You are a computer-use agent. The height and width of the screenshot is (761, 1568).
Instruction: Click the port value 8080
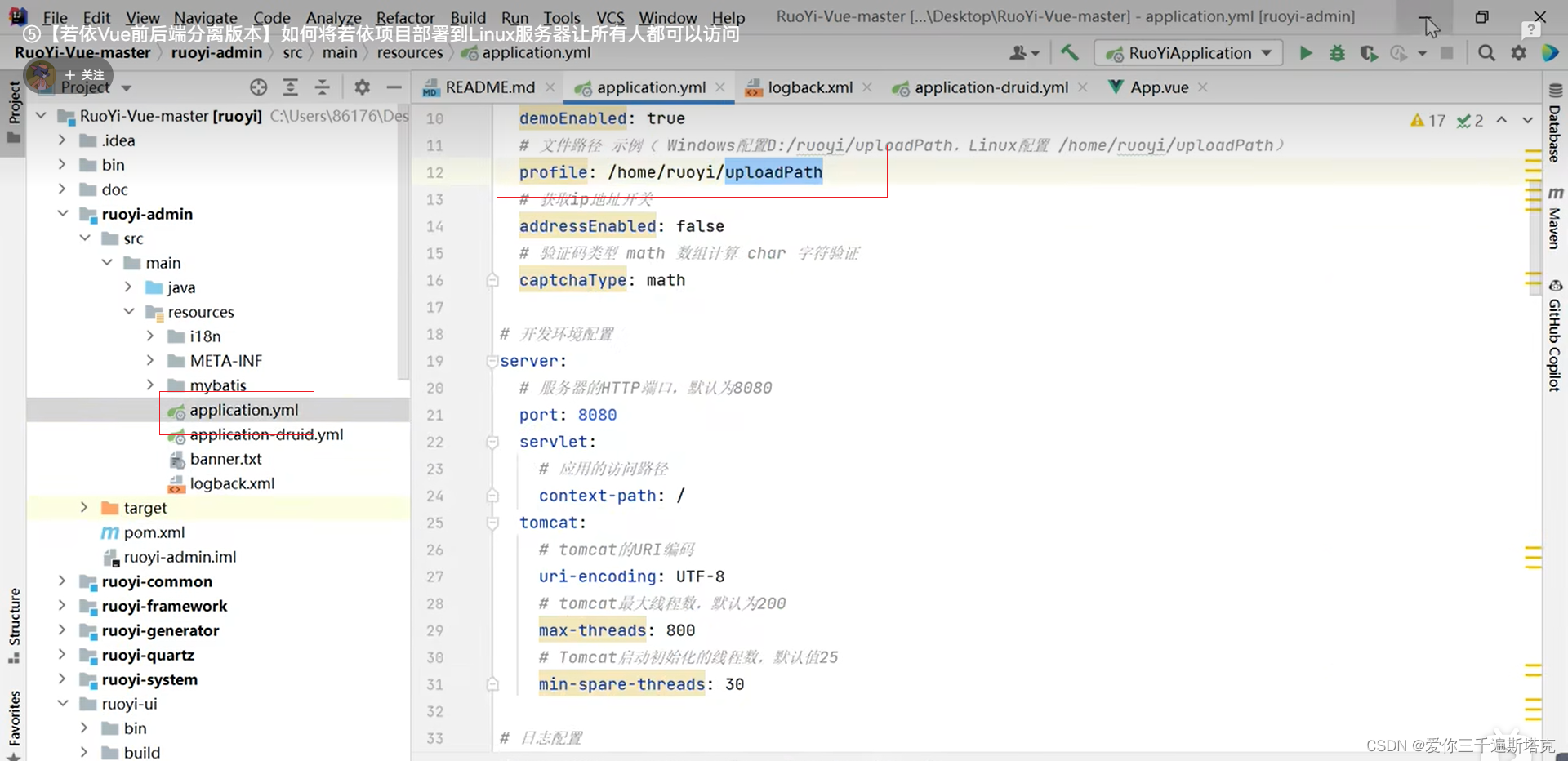(597, 415)
